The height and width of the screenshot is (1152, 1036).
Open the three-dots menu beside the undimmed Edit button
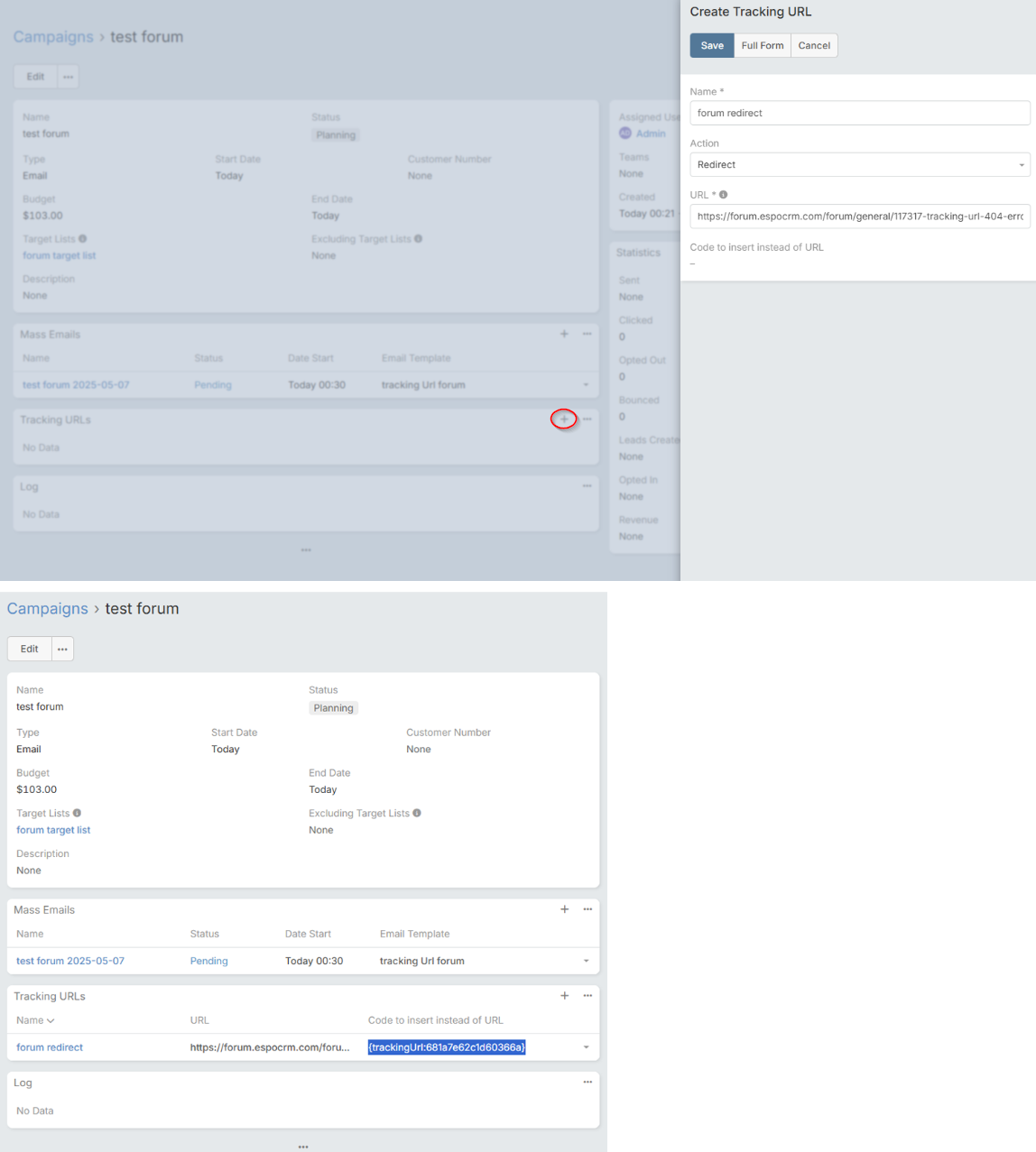pyautogui.click(x=62, y=649)
